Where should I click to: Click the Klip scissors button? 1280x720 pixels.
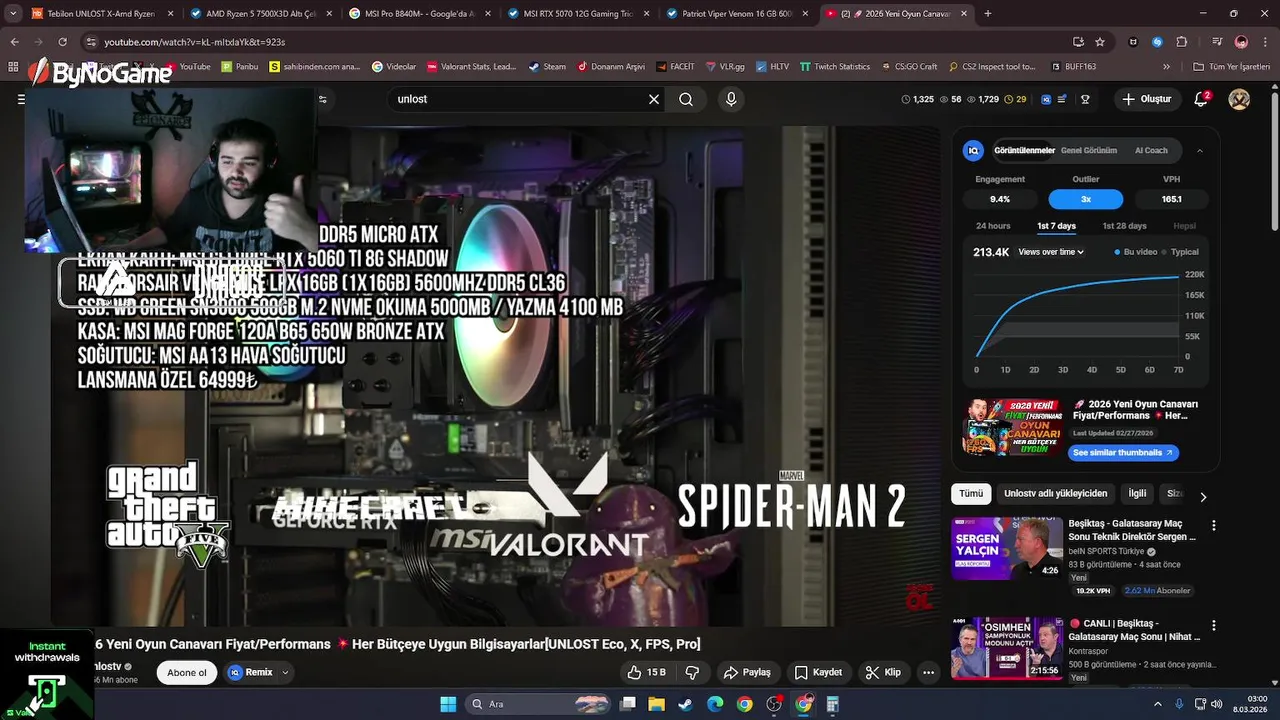tap(883, 672)
